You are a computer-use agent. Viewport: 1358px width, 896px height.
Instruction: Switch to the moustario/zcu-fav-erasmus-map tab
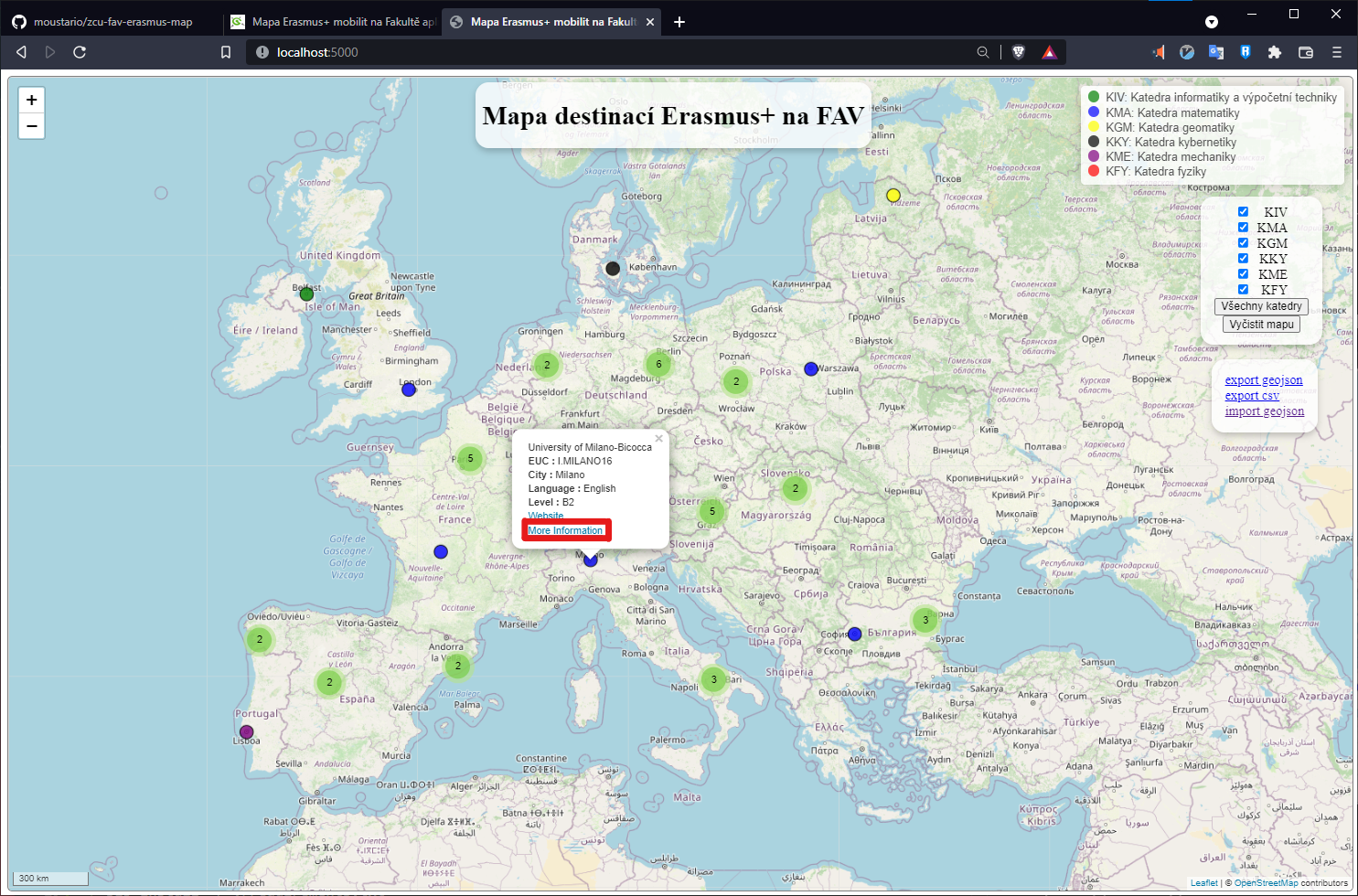[112, 22]
